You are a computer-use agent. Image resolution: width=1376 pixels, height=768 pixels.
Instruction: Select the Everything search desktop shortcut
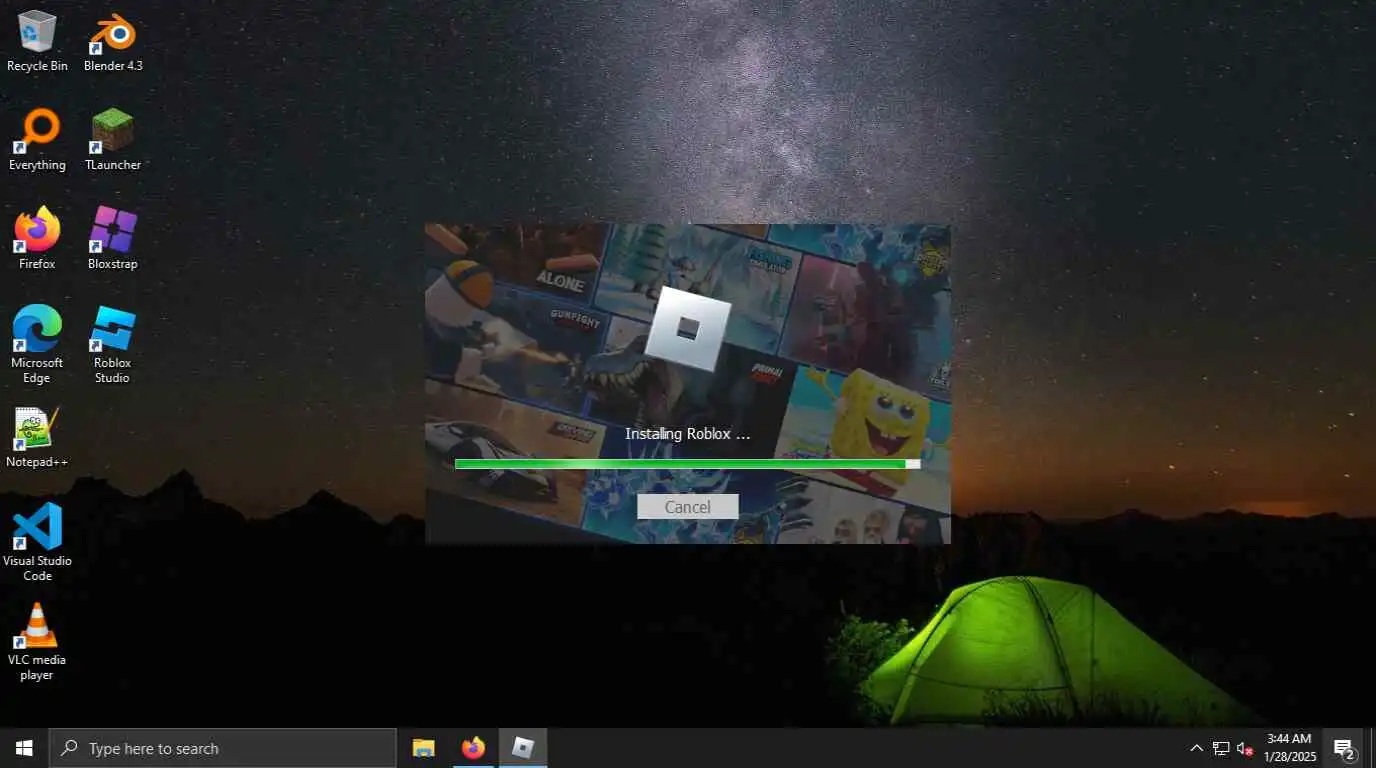point(37,140)
